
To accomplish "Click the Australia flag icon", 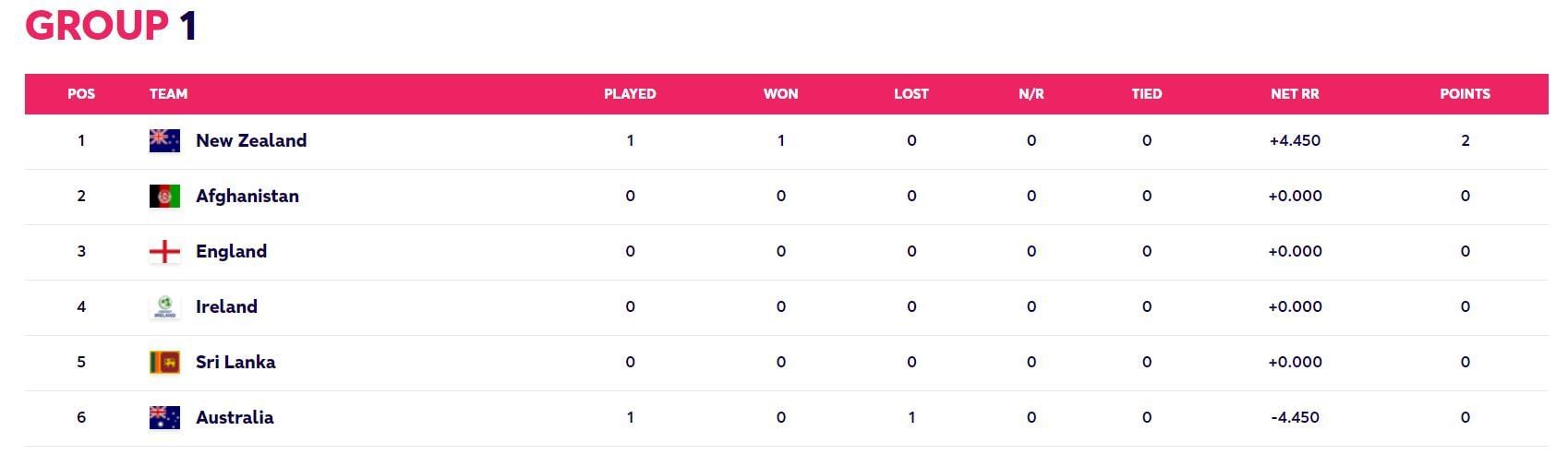I will click(164, 417).
